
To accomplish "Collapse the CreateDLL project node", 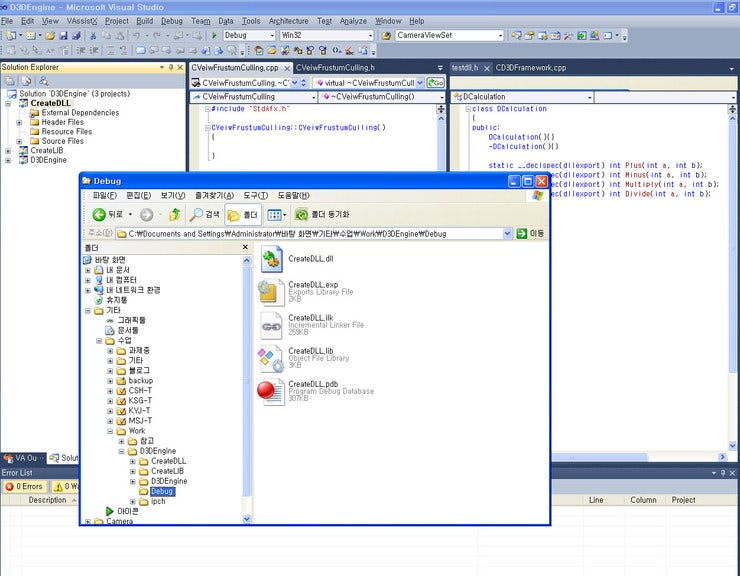I will coord(8,103).
